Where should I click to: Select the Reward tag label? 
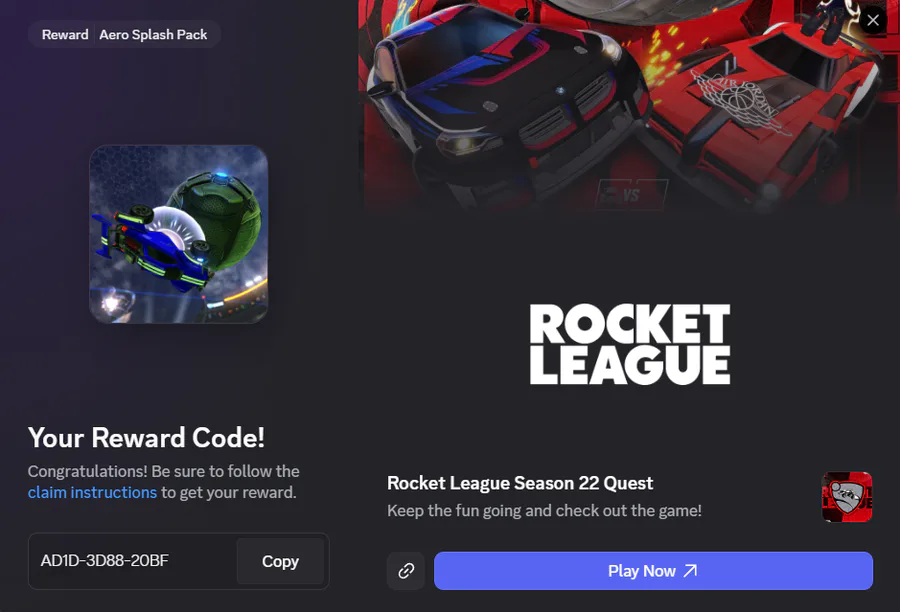tap(65, 34)
